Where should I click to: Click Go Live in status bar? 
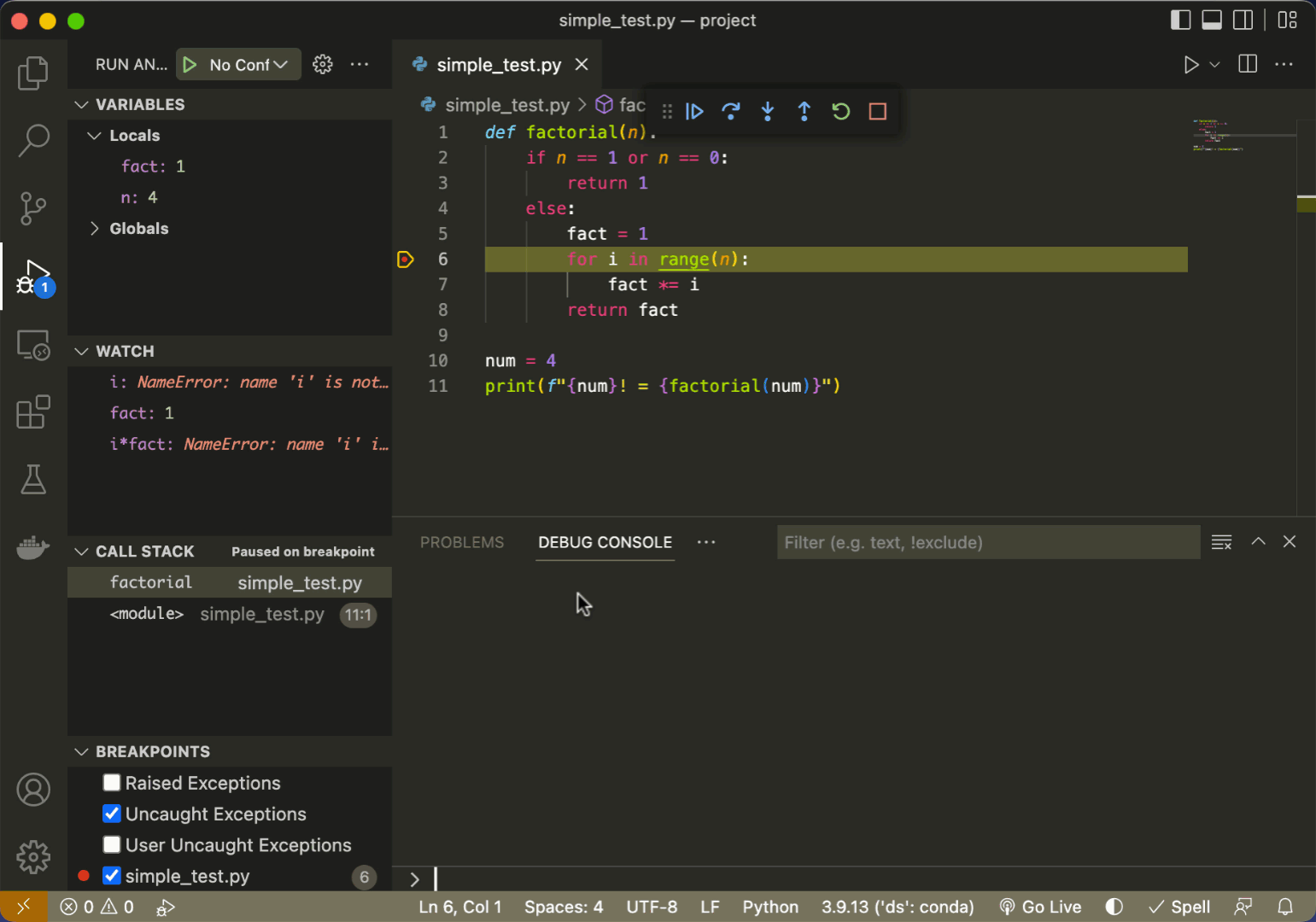1040,907
